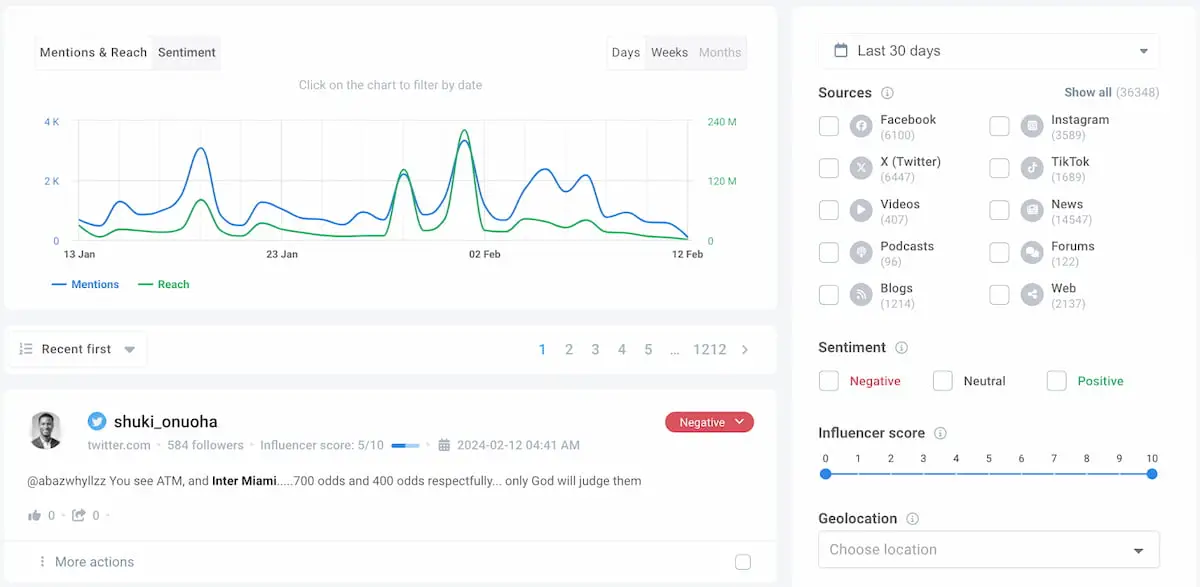Select Weeks view for the chart
Screen dimensions: 1200x587
(668, 52)
